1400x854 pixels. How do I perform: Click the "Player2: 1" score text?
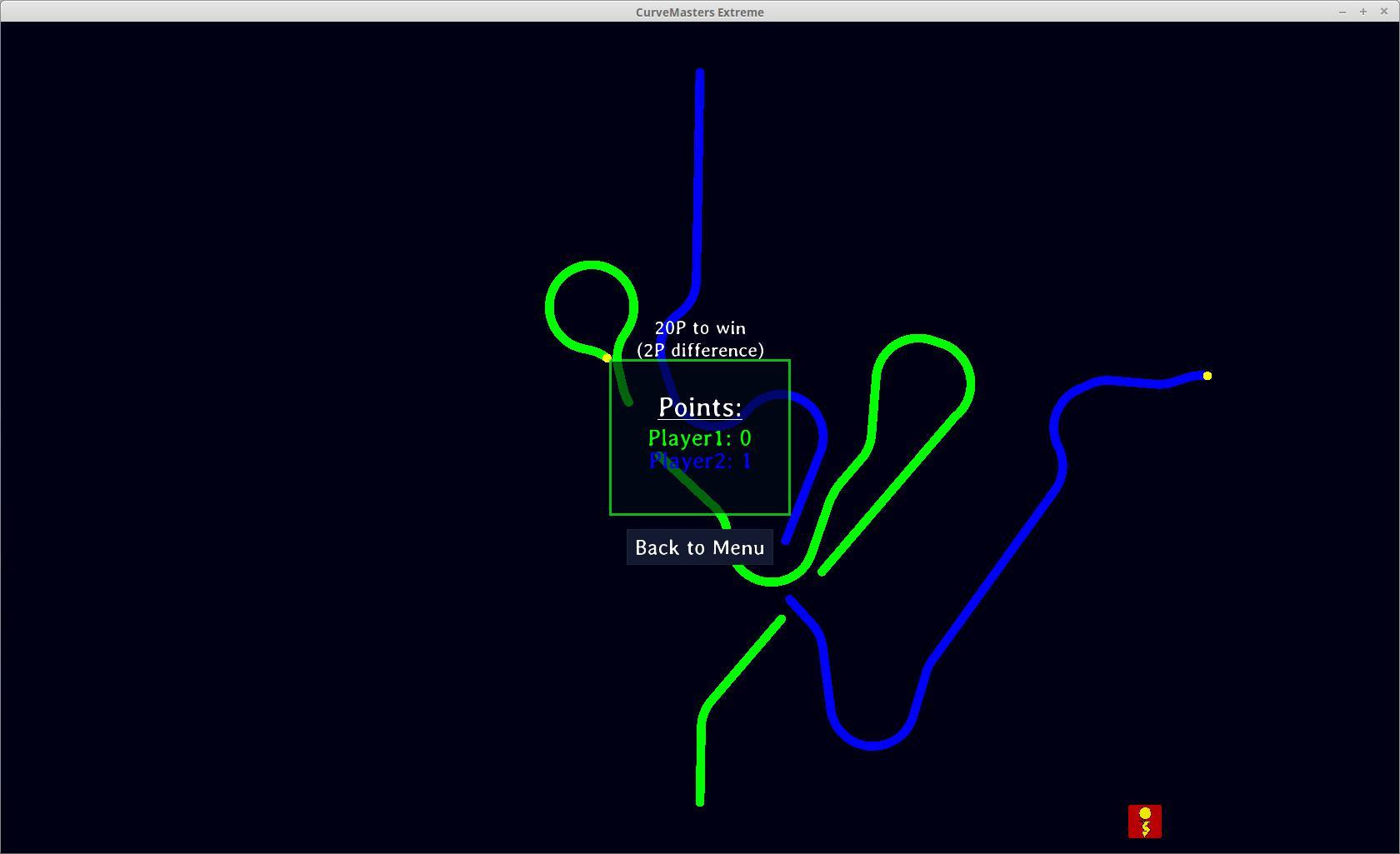pos(700,461)
